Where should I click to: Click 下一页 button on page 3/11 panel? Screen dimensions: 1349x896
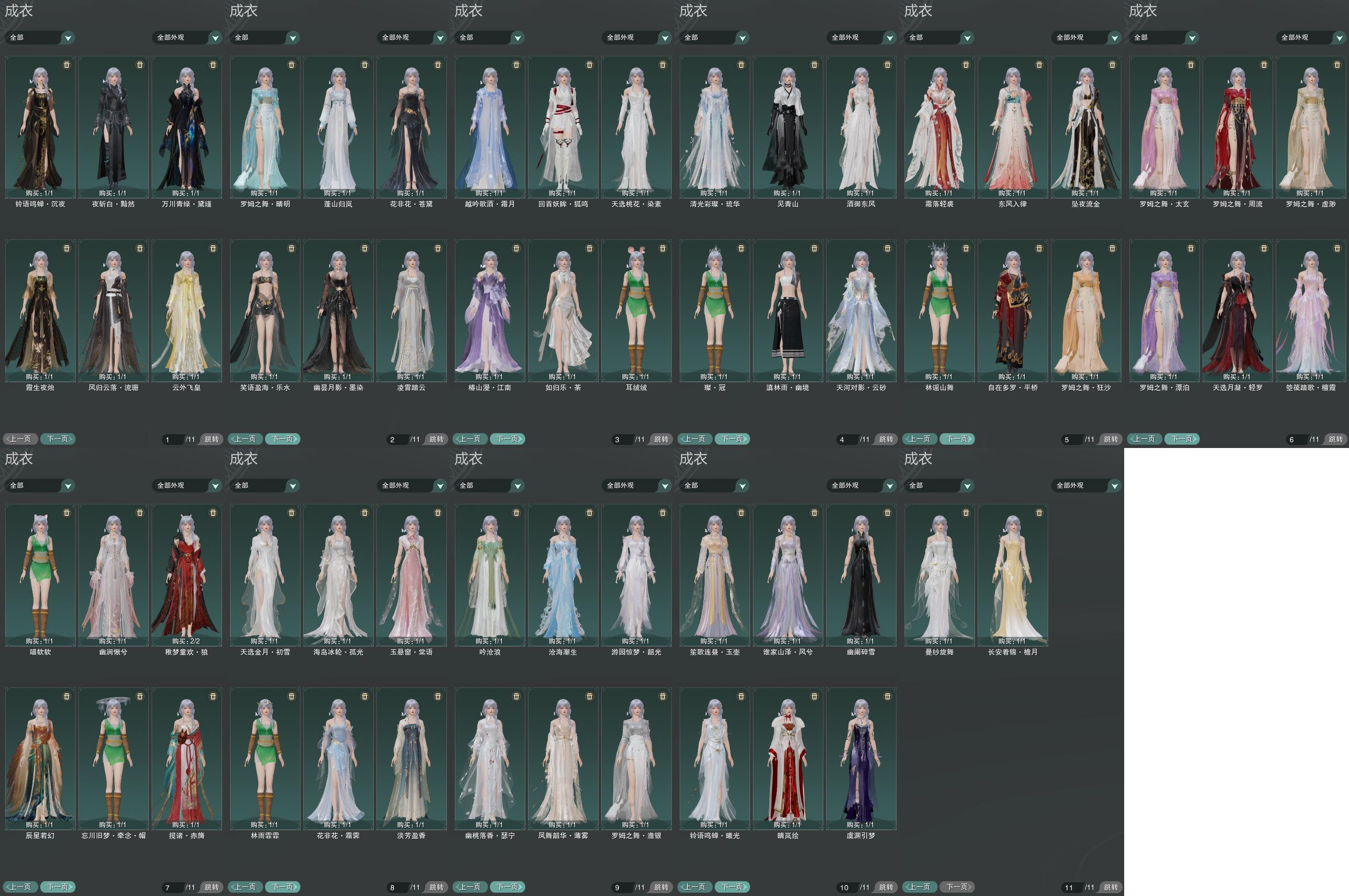[x=507, y=439]
